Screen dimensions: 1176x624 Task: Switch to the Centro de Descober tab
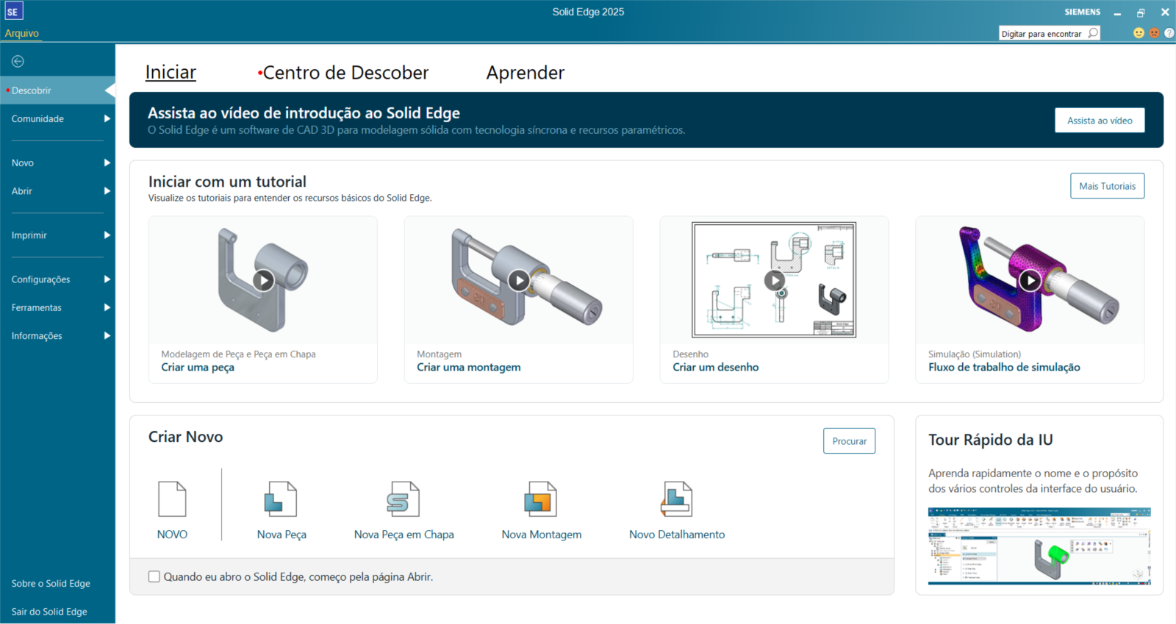(345, 72)
